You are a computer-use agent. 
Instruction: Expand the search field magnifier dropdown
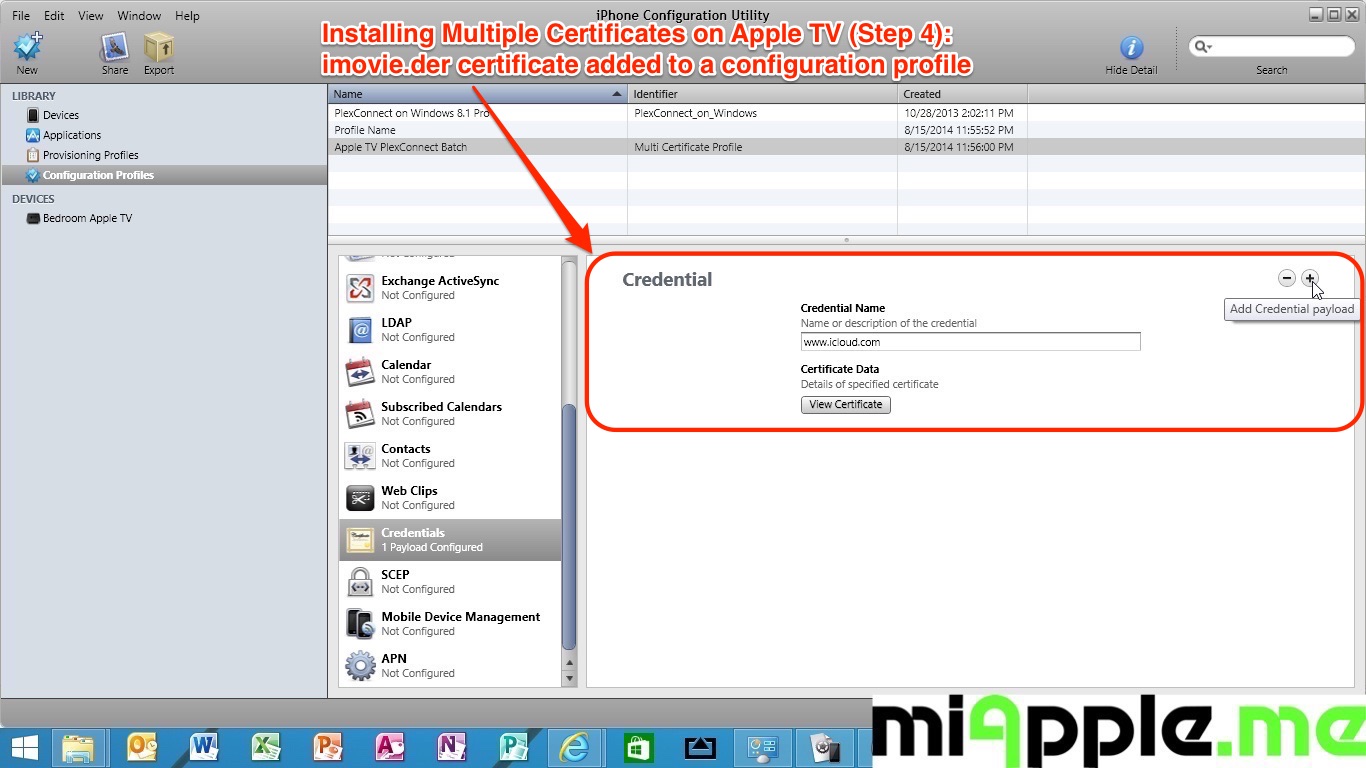[1203, 47]
